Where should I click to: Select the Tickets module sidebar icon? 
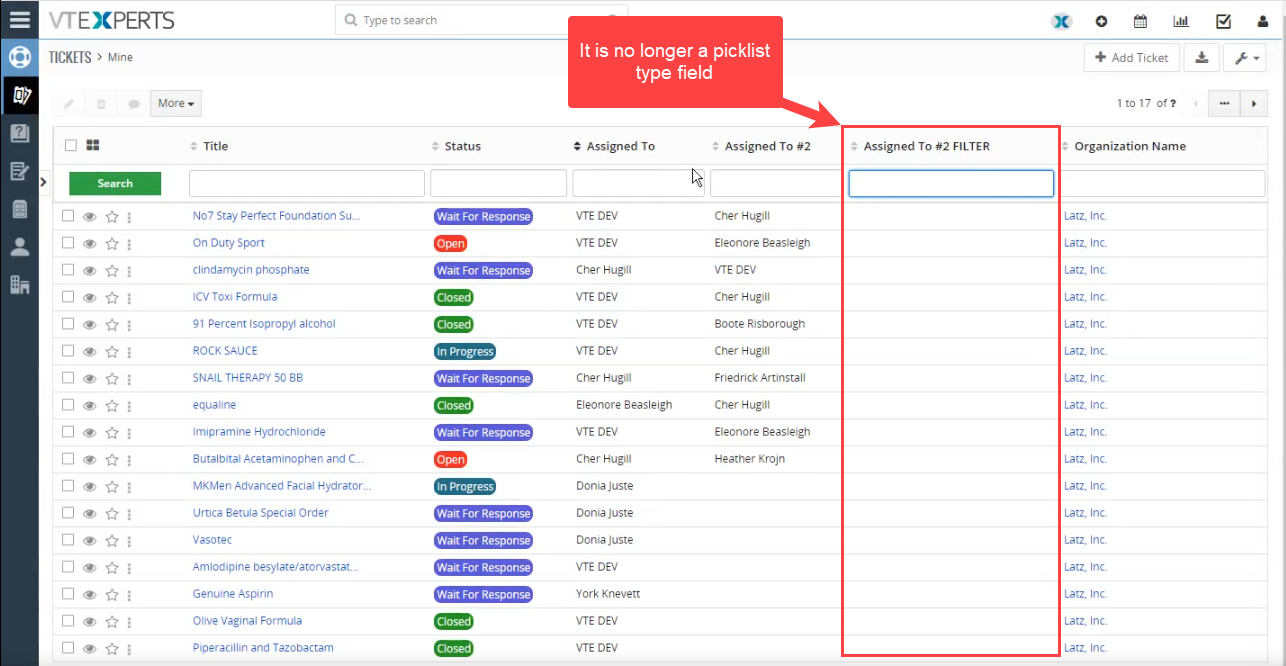click(19, 95)
